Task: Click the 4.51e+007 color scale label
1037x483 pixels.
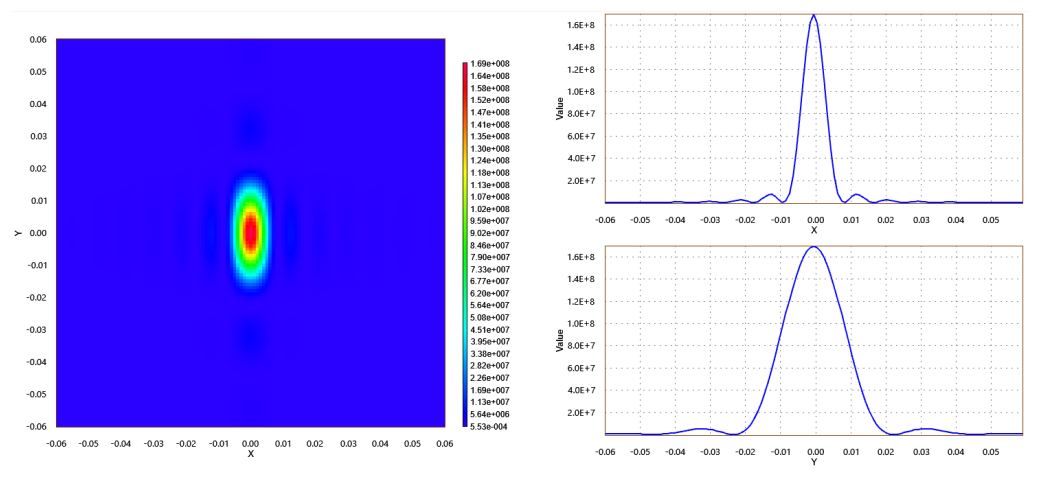Action: (x=489, y=329)
